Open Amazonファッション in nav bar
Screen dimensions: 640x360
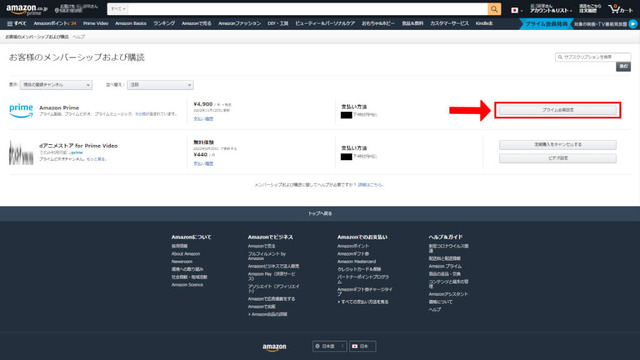point(239,24)
